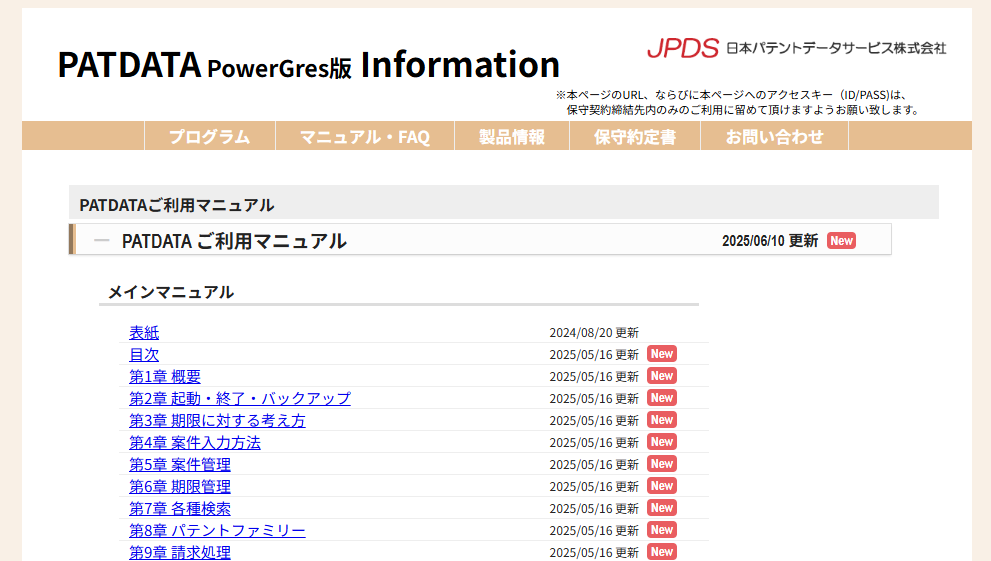Open the 第1章 概要 link
The width and height of the screenshot is (991, 561).
tap(165, 377)
